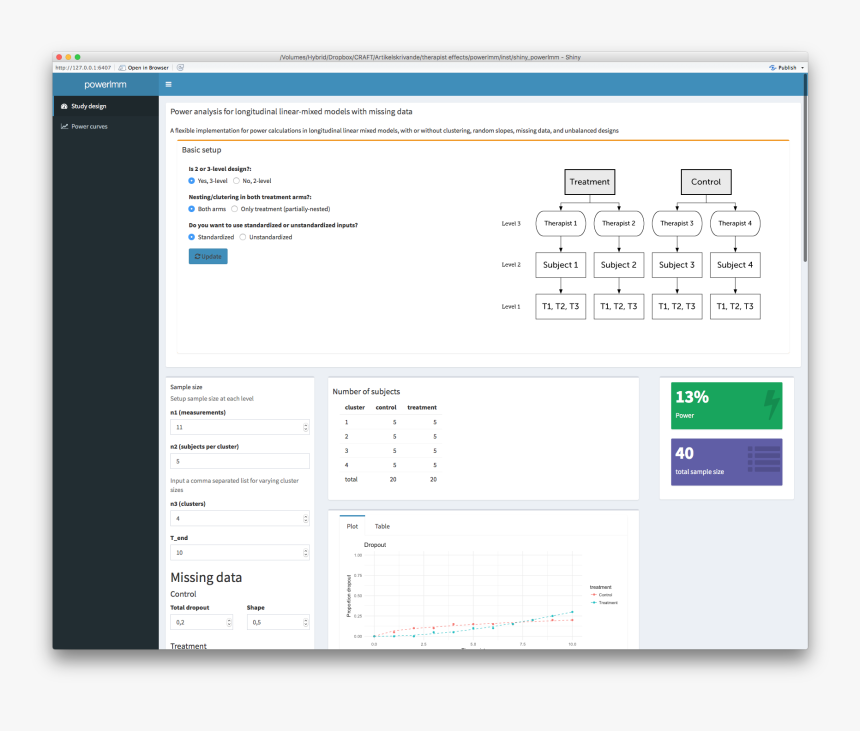The image size is (860, 731).
Task: Open the Publish dropdown arrow
Action: tap(802, 68)
